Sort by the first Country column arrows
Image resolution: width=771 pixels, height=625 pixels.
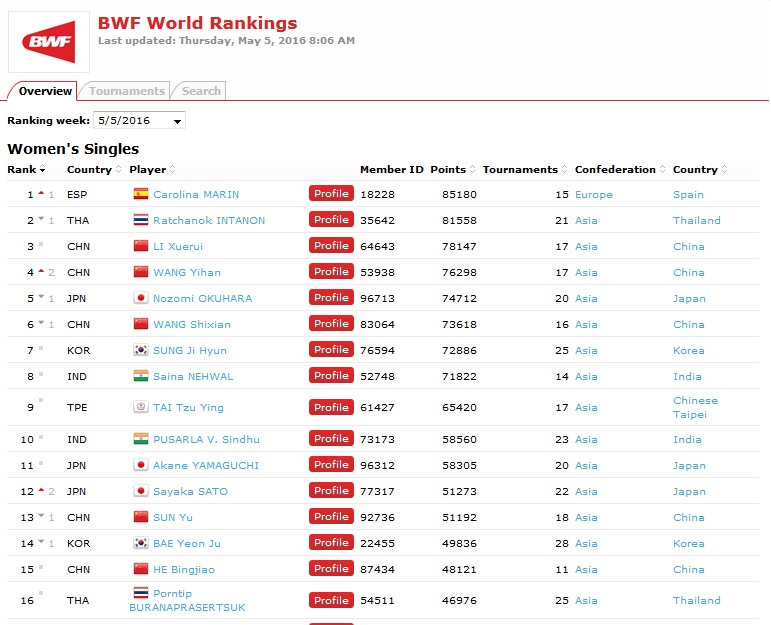119,170
